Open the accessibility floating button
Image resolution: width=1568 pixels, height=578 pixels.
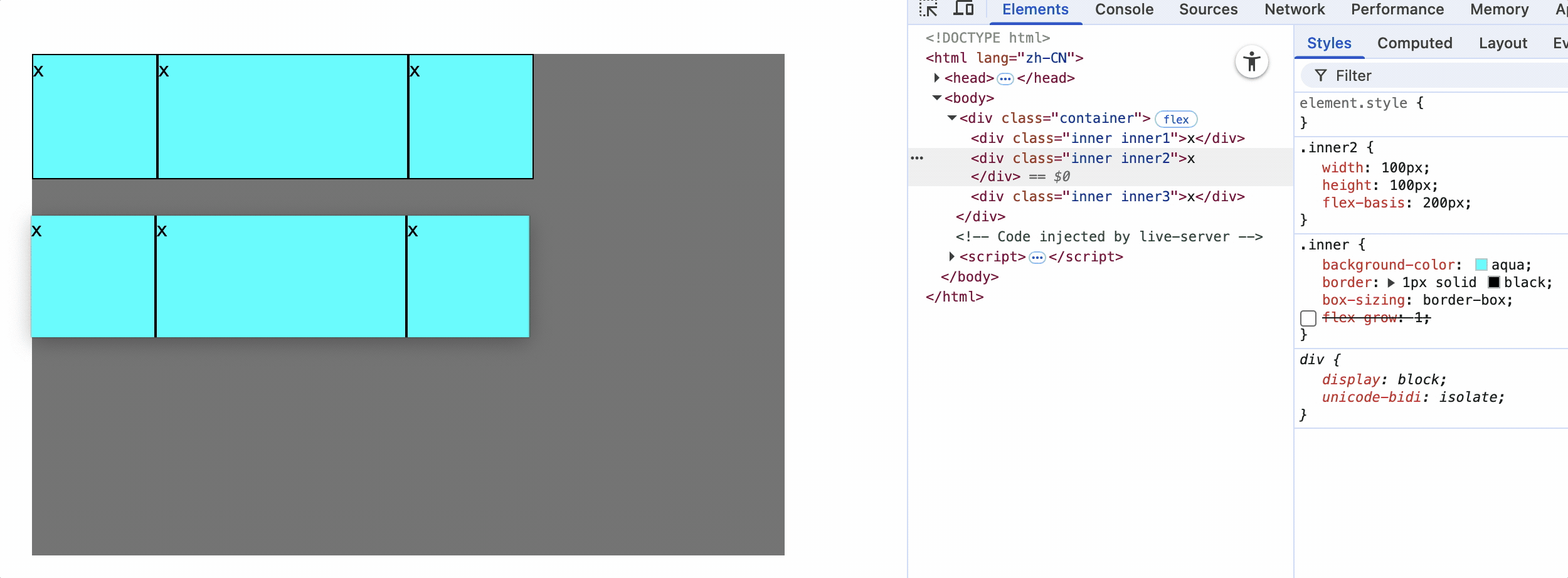[x=1251, y=61]
